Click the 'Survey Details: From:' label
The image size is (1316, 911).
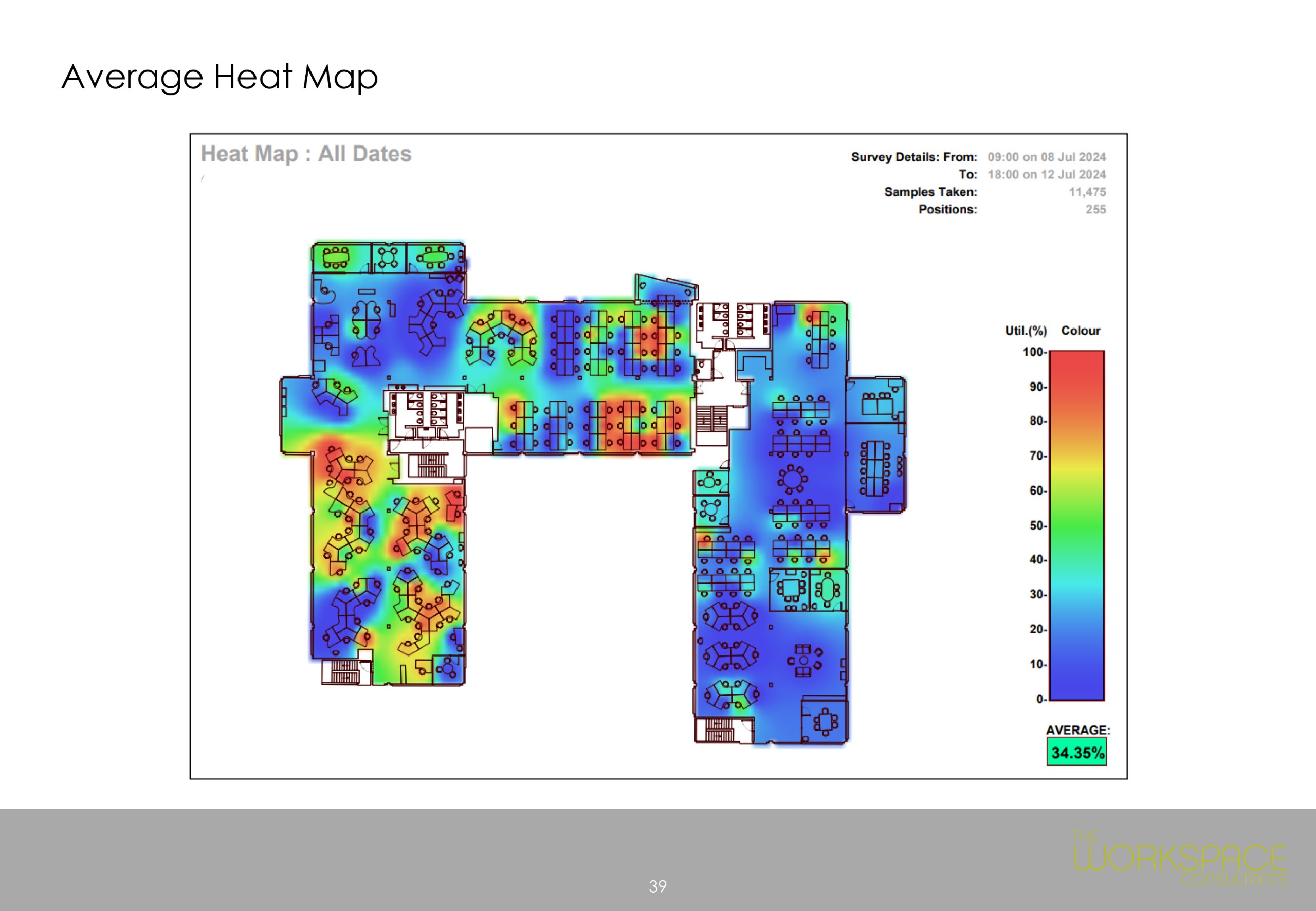click(913, 157)
